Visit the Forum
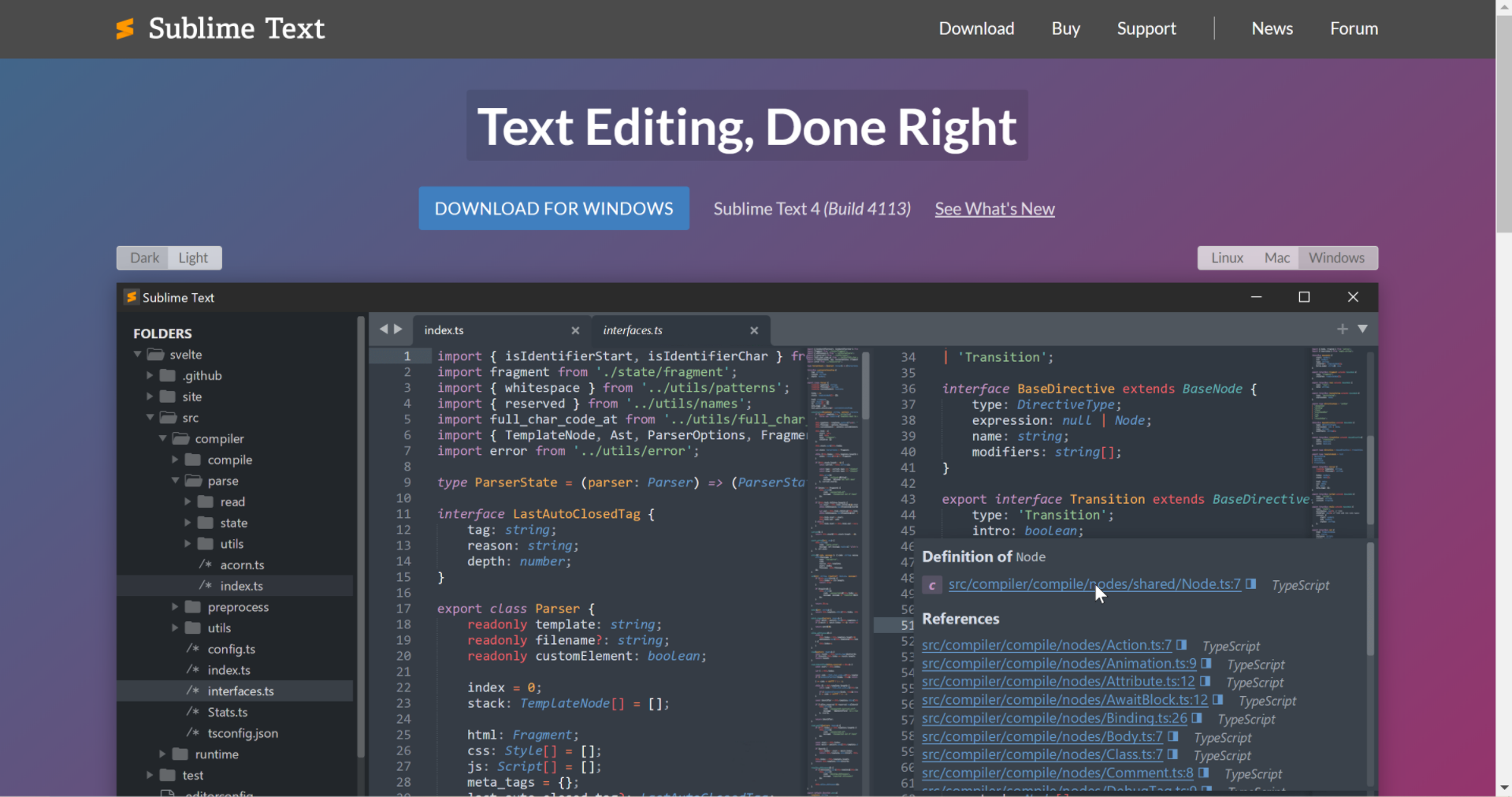The width and height of the screenshot is (1512, 797). click(x=1354, y=28)
